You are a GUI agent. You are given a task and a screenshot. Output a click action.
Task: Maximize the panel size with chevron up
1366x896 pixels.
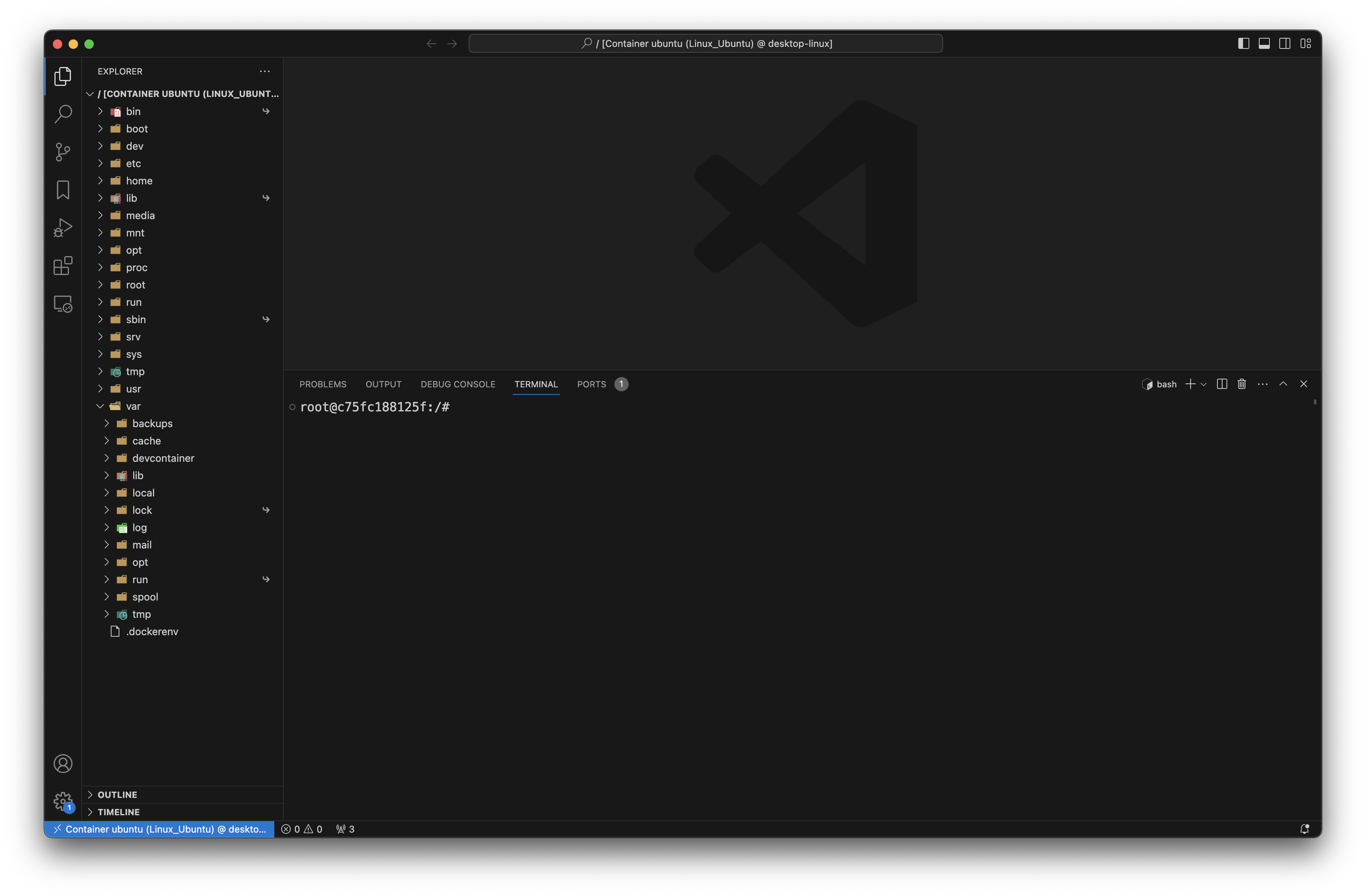click(x=1283, y=384)
